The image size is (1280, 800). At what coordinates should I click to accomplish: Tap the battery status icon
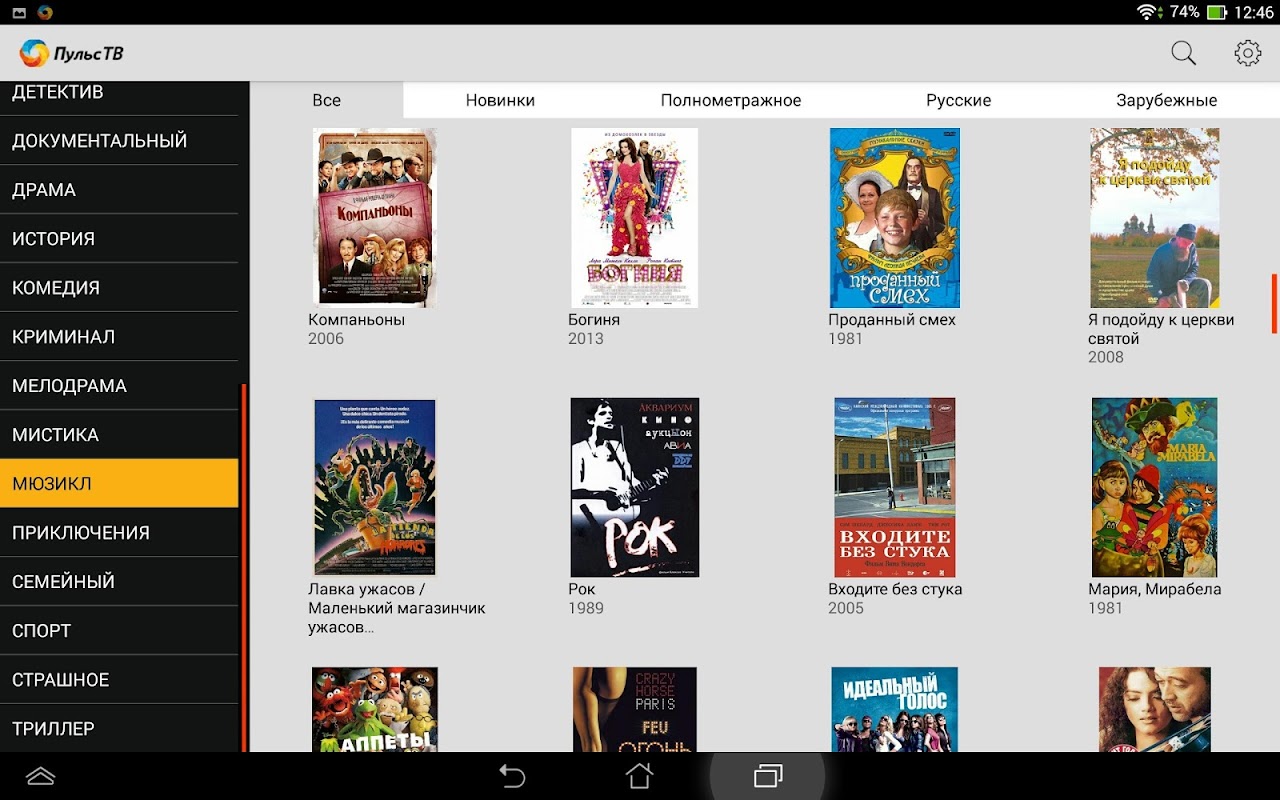pyautogui.click(x=1217, y=12)
